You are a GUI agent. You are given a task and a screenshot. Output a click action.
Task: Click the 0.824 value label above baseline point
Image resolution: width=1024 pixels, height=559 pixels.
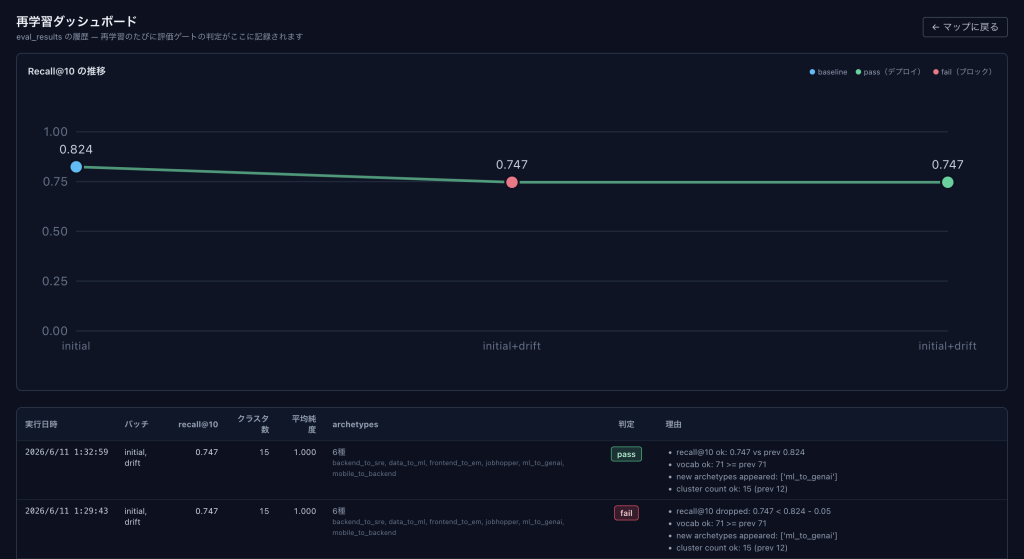point(76,150)
